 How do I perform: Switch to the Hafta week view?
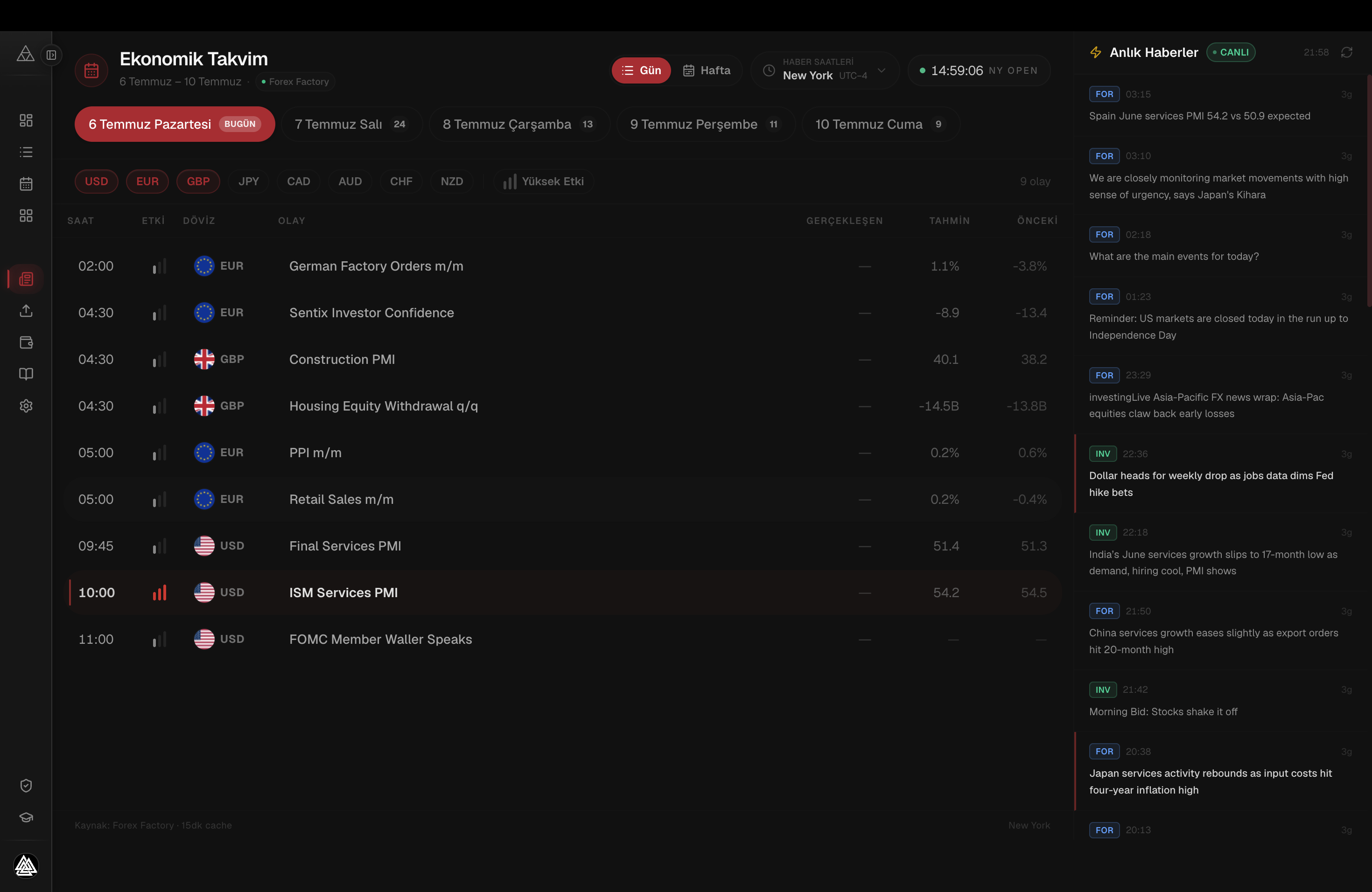coord(706,70)
